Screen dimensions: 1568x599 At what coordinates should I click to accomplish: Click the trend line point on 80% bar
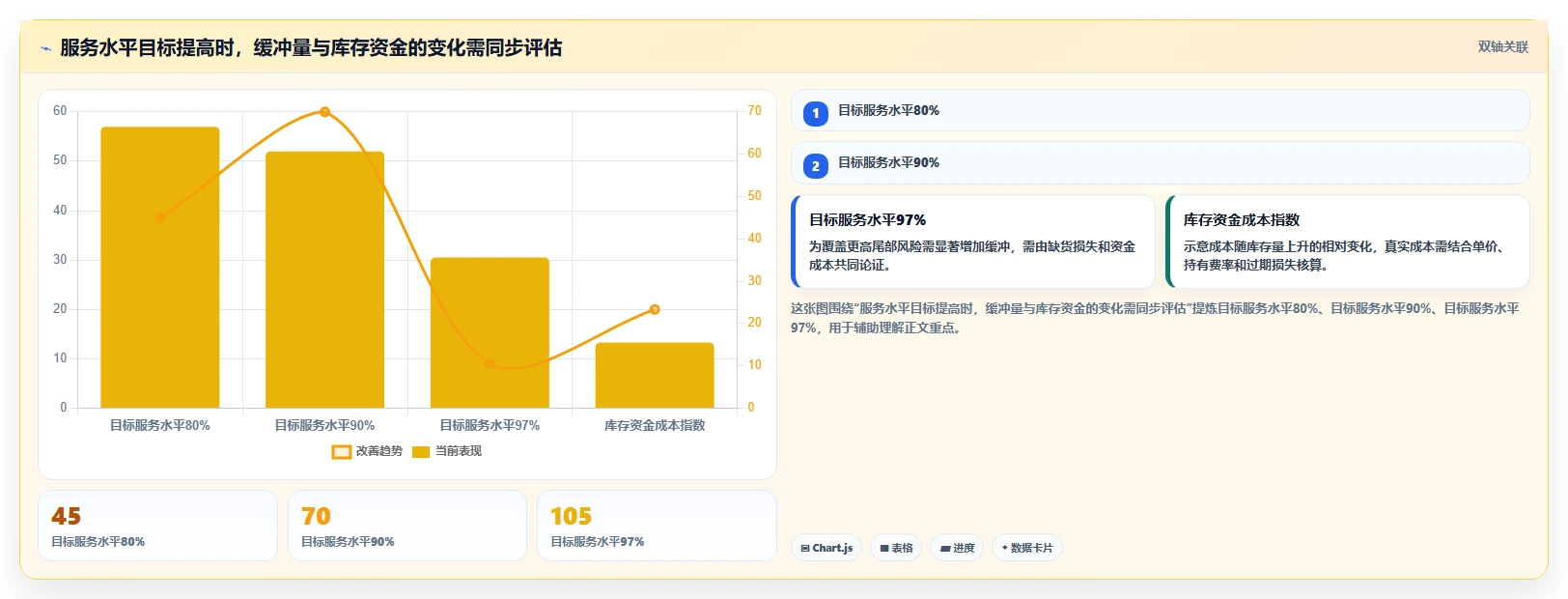click(x=160, y=217)
